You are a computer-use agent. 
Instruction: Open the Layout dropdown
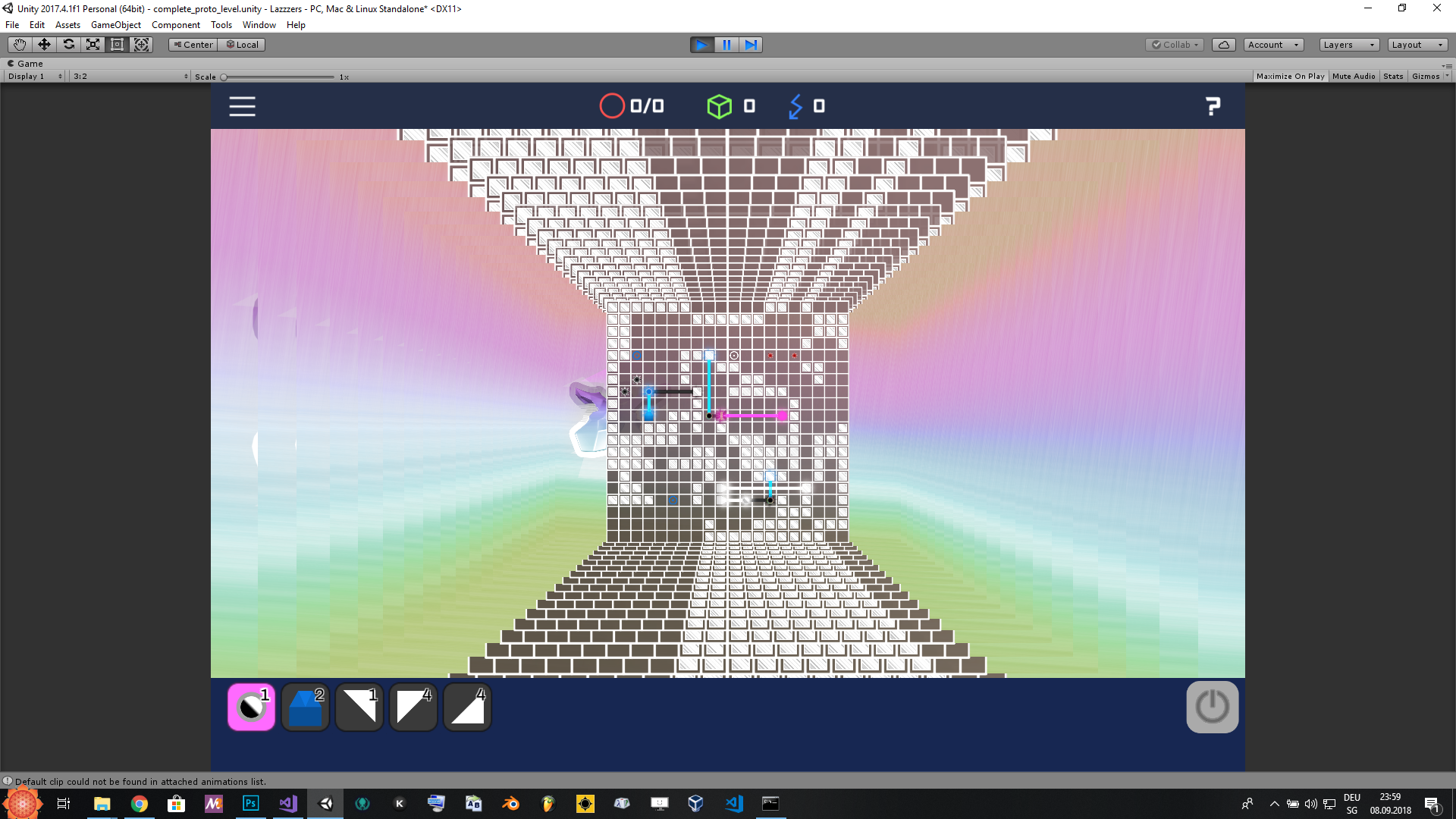point(1417,45)
